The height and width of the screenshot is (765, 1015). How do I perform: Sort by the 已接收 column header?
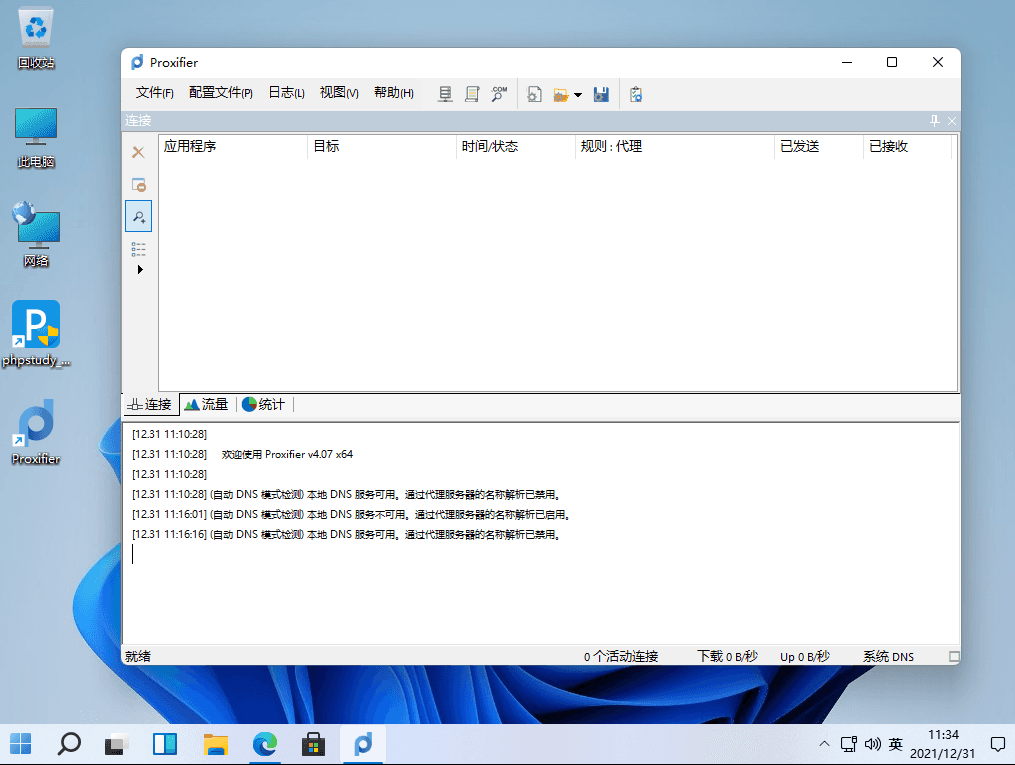click(908, 146)
